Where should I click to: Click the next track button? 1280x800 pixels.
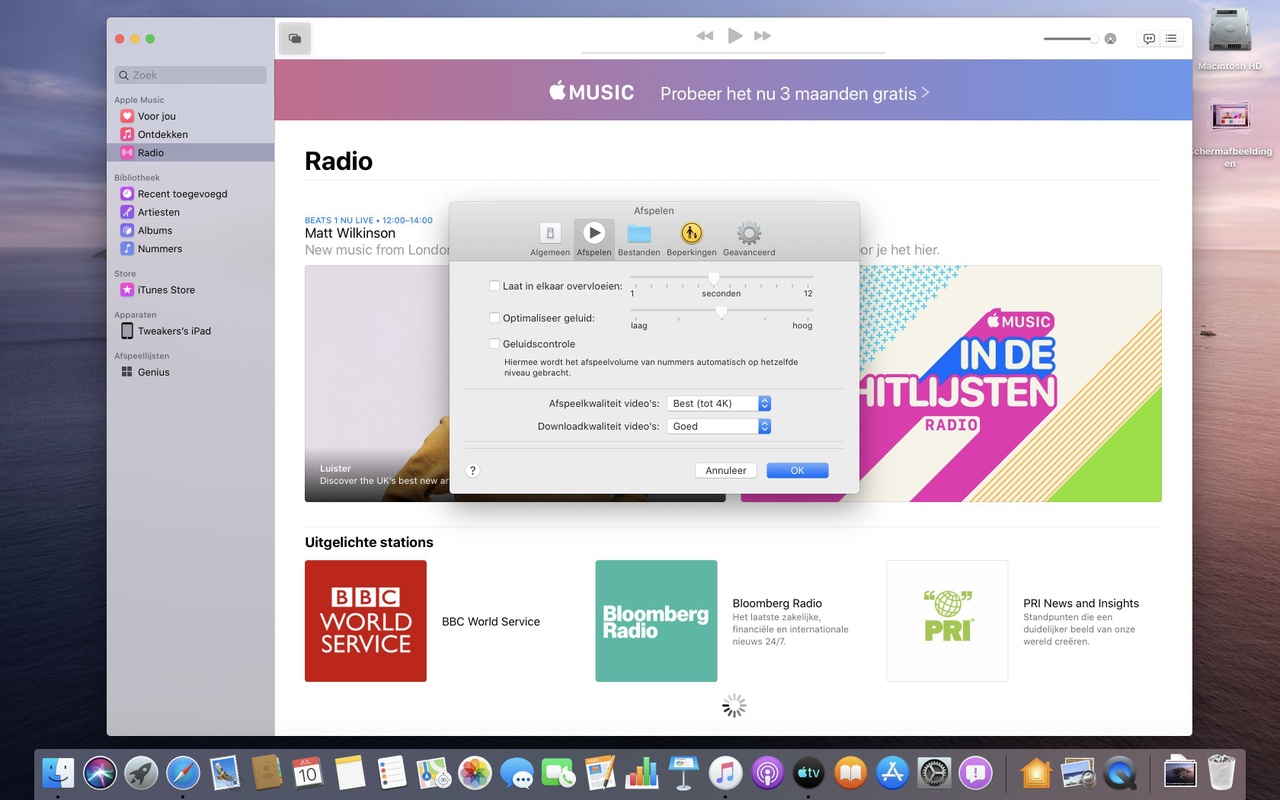[x=763, y=36]
